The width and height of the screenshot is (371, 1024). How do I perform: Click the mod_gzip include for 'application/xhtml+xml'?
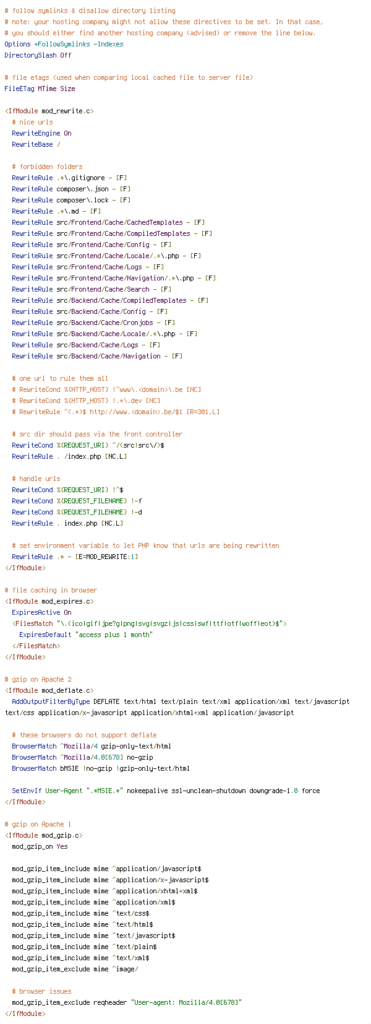click(x=105, y=890)
